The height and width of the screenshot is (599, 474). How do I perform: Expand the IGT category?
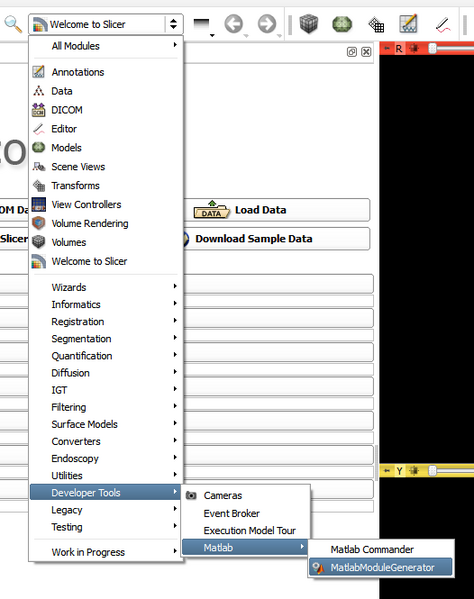pos(106,390)
